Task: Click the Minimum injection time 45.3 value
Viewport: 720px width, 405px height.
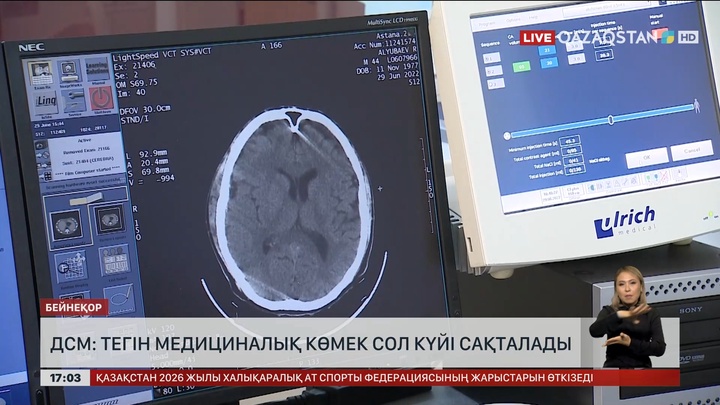Action: click(570, 141)
